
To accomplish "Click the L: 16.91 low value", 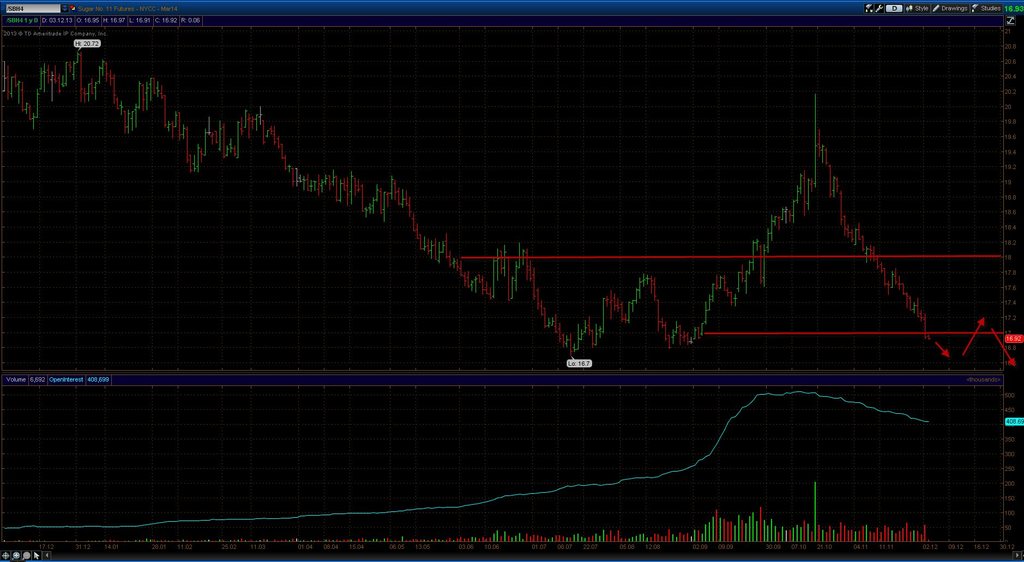I will tap(140, 20).
